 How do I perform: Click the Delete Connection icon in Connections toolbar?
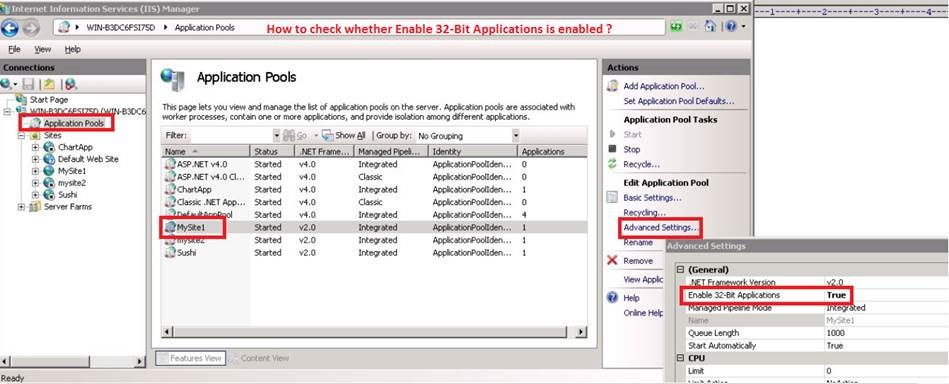70,84
